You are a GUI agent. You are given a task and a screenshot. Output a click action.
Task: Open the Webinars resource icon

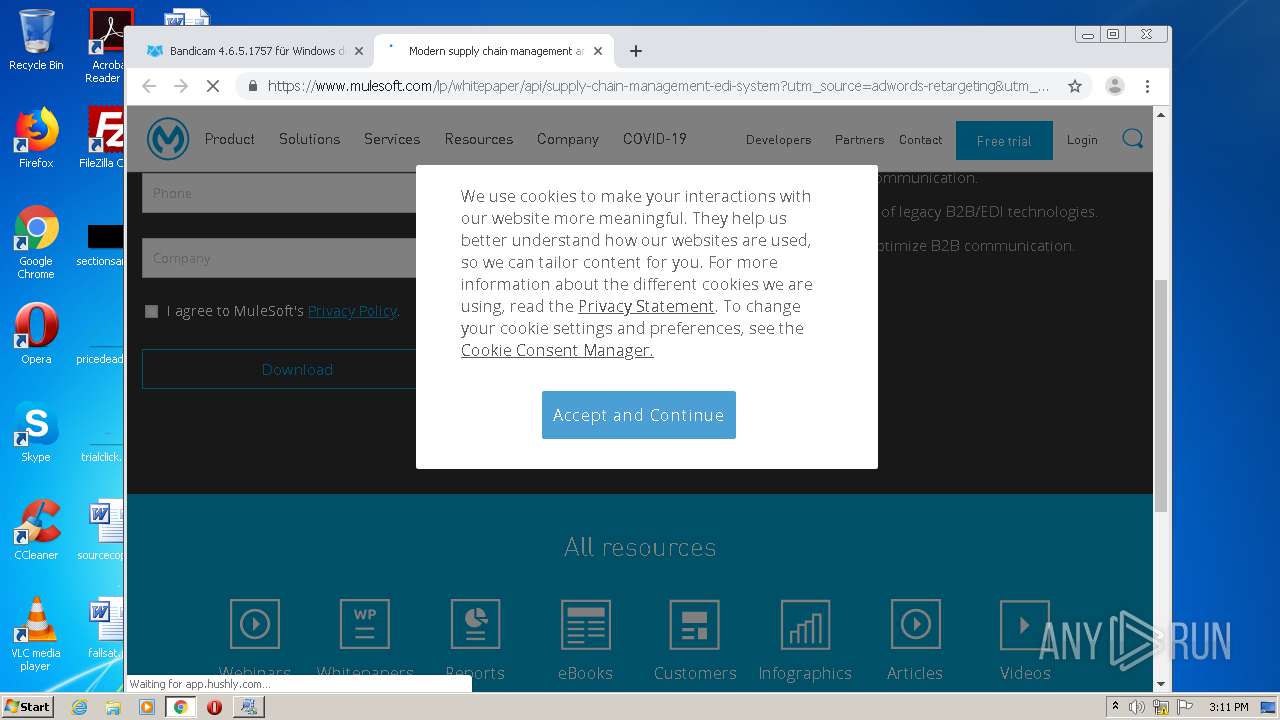(255, 624)
